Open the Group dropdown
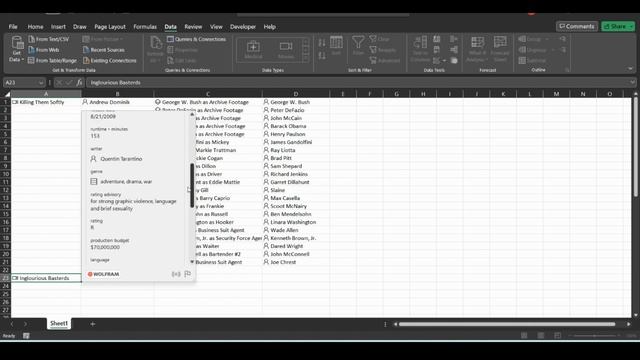640x360 pixels. coord(534,39)
